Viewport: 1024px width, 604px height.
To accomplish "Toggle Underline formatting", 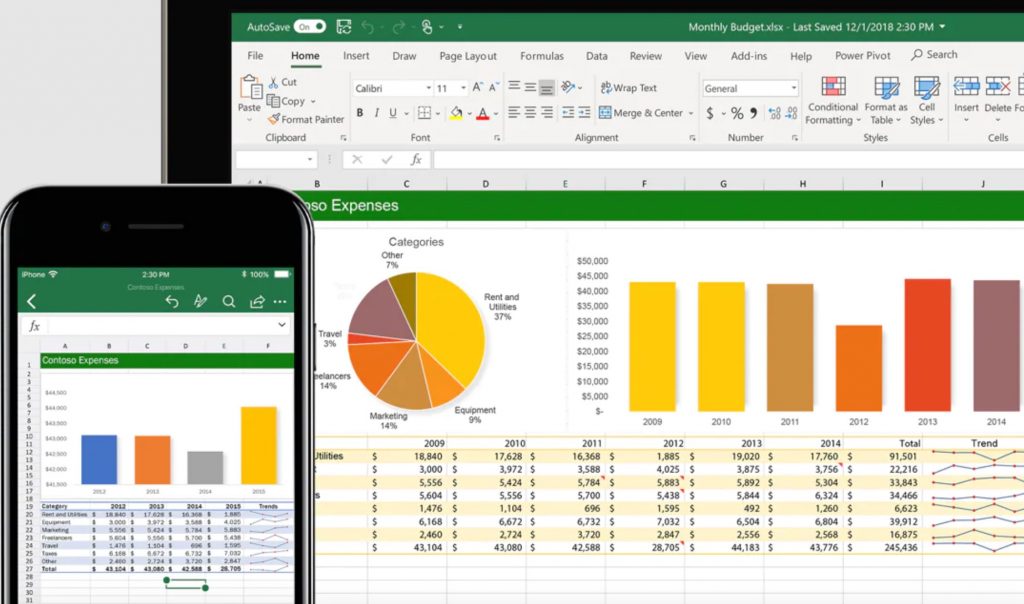I will pyautogui.click(x=392, y=113).
